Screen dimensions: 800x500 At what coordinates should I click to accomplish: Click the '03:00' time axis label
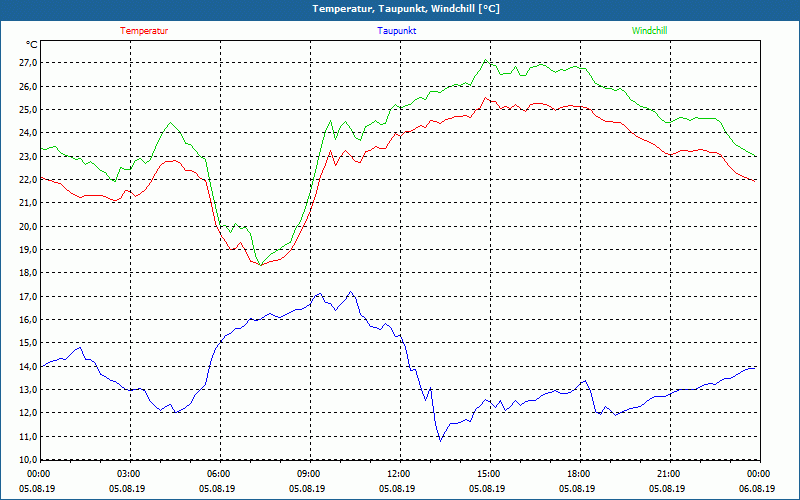(x=130, y=474)
